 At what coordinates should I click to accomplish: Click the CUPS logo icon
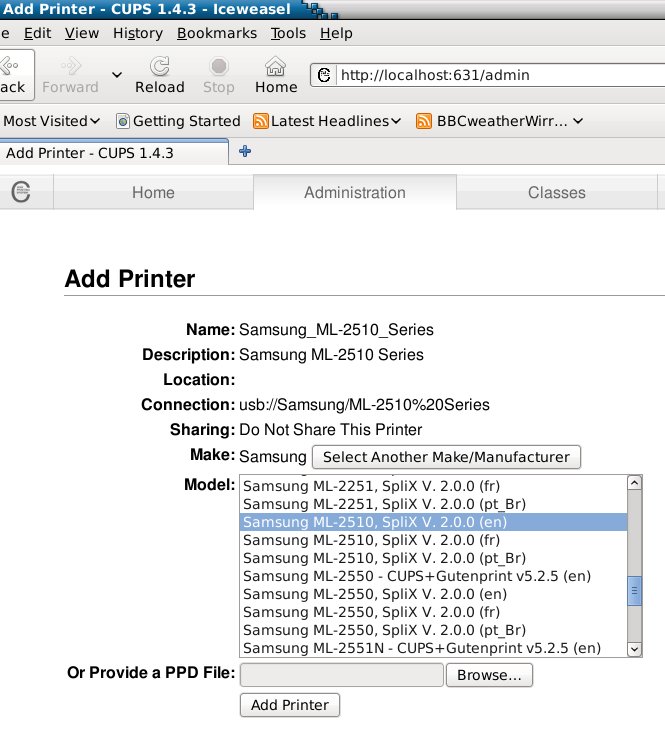(x=21, y=192)
